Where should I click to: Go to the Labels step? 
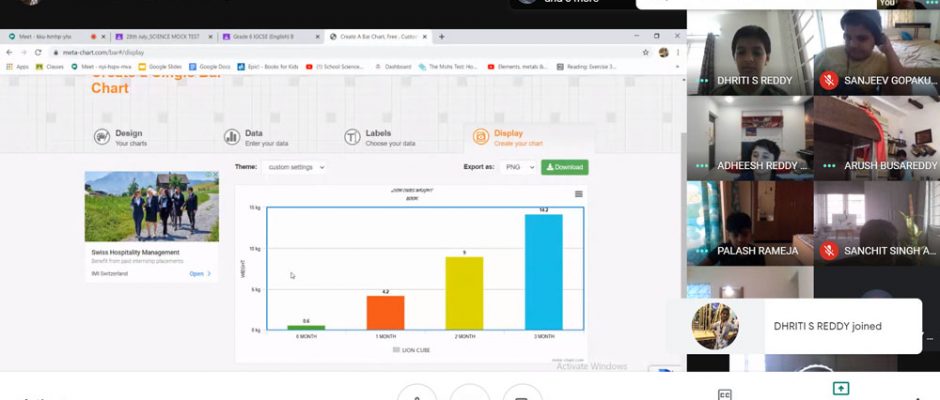[x=380, y=137]
